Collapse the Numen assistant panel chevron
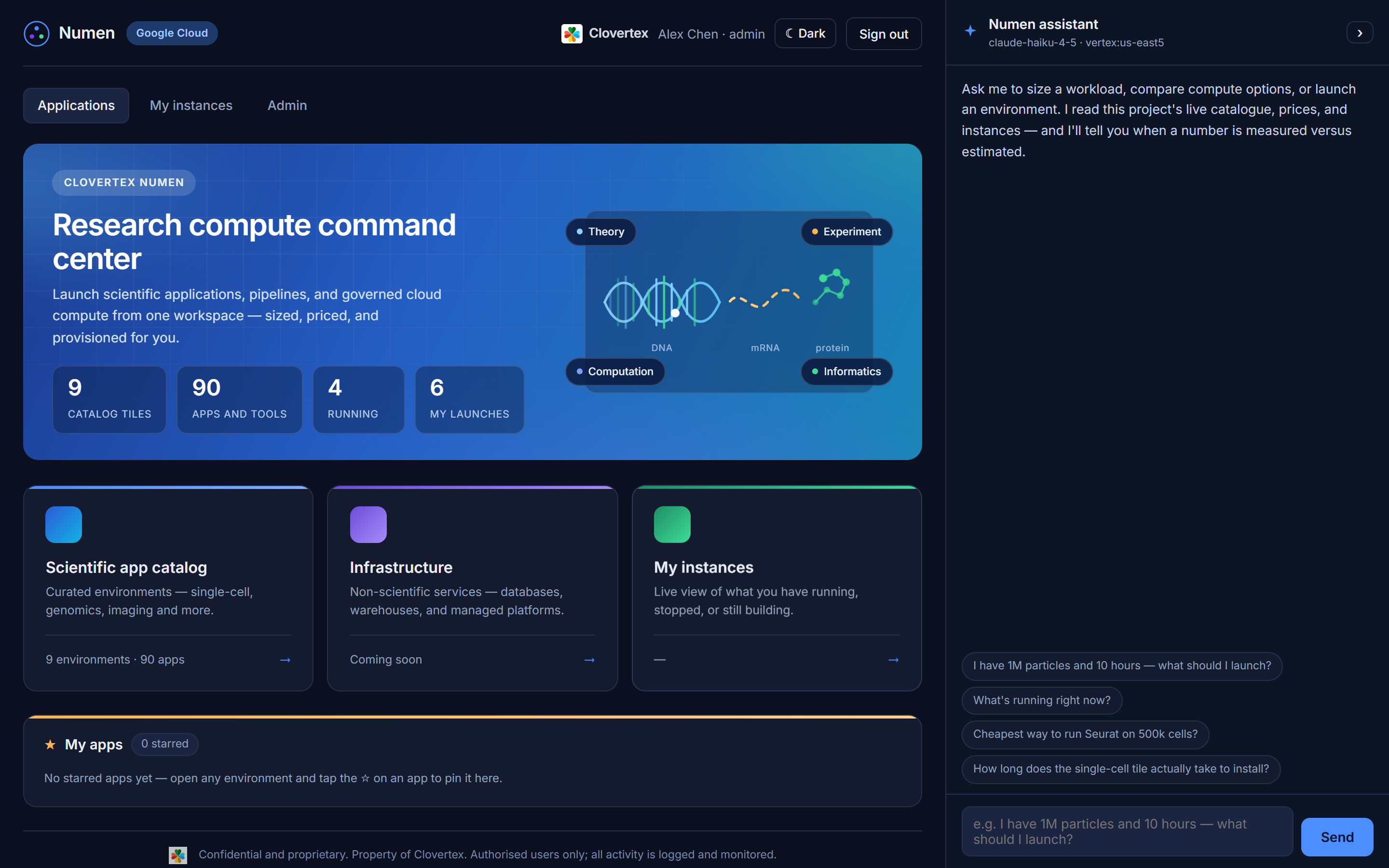The width and height of the screenshot is (1389, 868). click(x=1360, y=33)
